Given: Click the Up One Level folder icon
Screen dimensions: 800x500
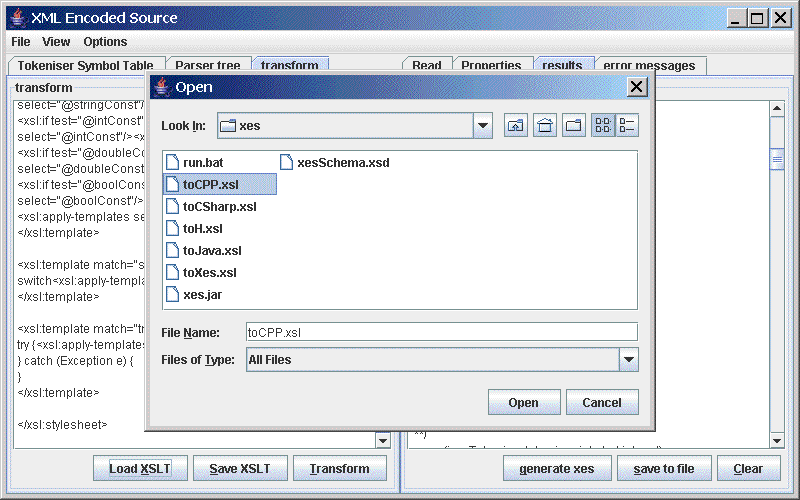Looking at the screenshot, I should click(x=516, y=126).
